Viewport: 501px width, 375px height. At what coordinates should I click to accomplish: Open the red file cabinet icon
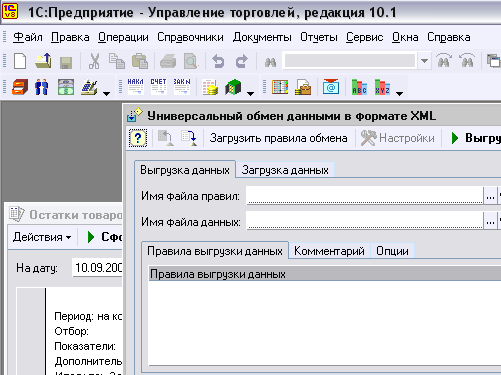tap(20, 87)
